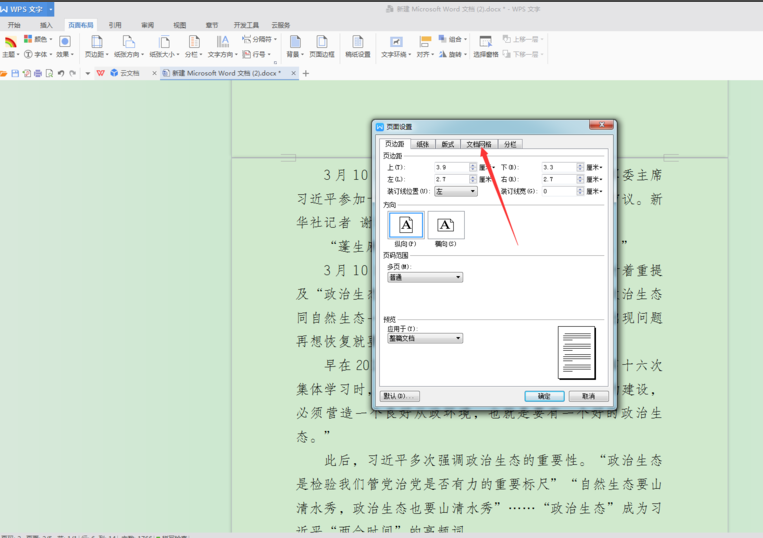The width and height of the screenshot is (763, 538).
Task: Switch to the 文档网格 tab in dialog
Action: click(479, 144)
